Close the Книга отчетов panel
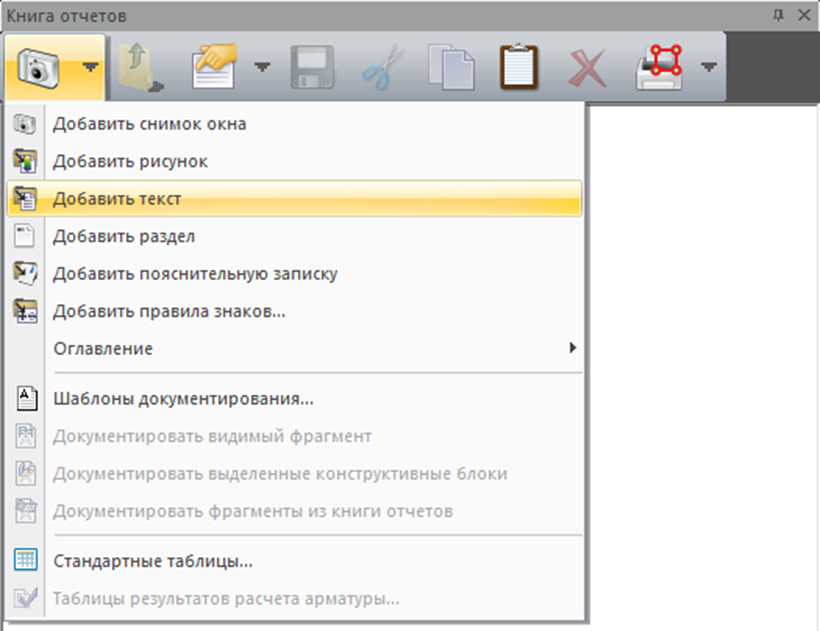This screenshot has width=820, height=631. [x=804, y=15]
